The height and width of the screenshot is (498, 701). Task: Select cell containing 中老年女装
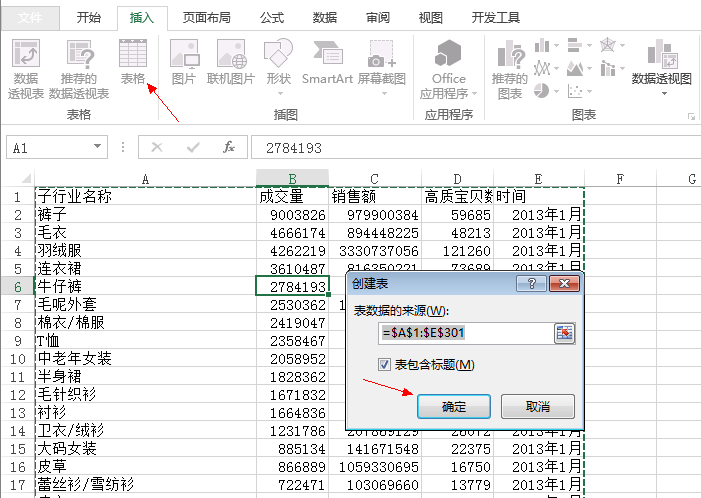[x=146, y=358]
